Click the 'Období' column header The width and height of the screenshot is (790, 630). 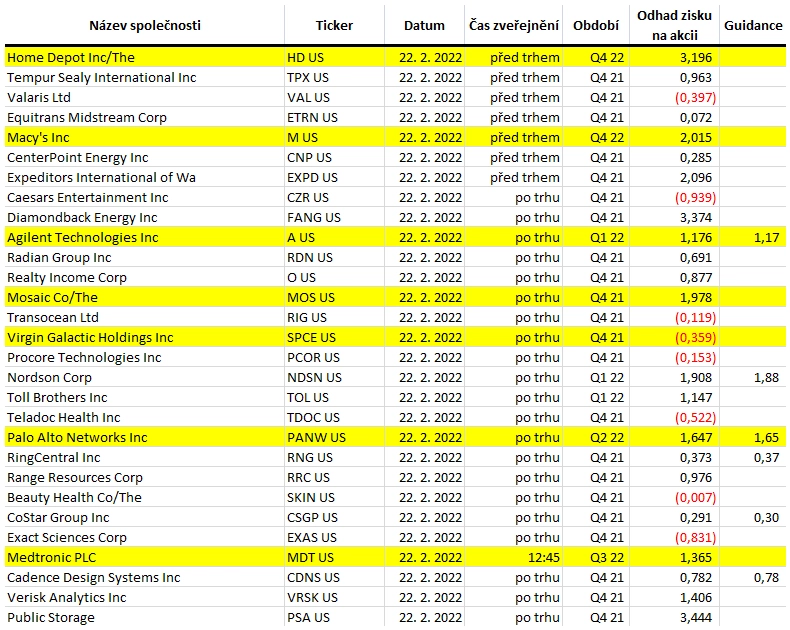tap(596, 26)
